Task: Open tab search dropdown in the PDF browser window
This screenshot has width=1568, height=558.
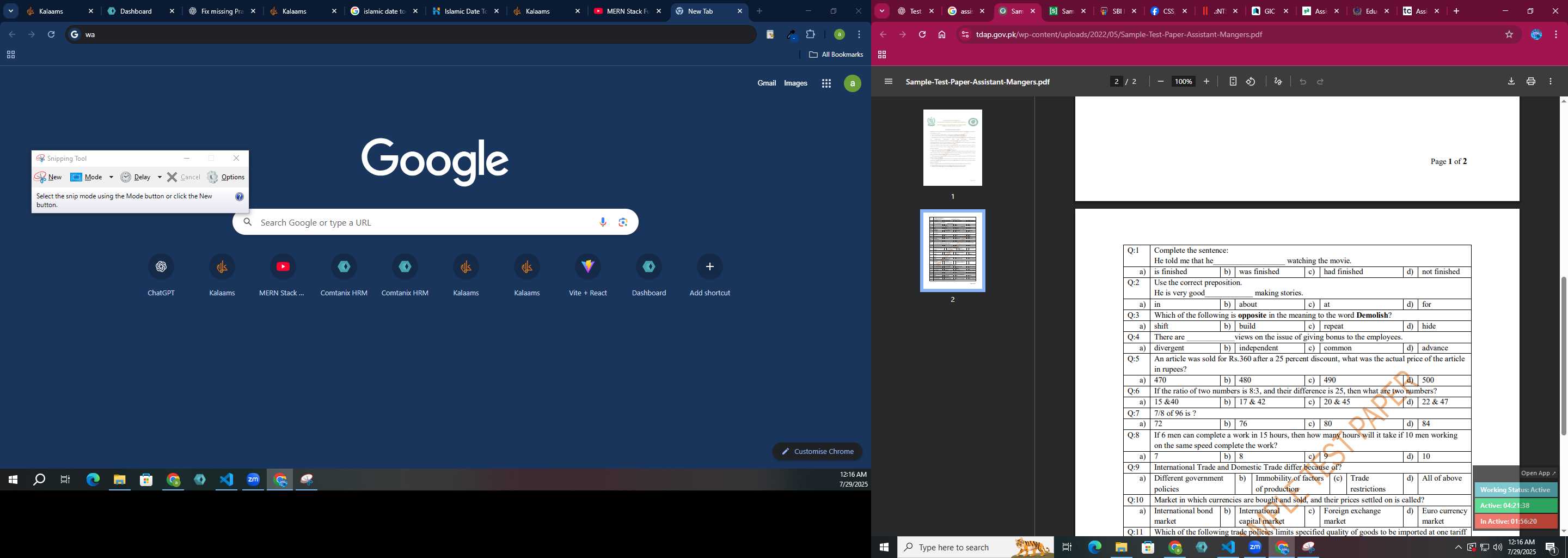Action: point(881,11)
